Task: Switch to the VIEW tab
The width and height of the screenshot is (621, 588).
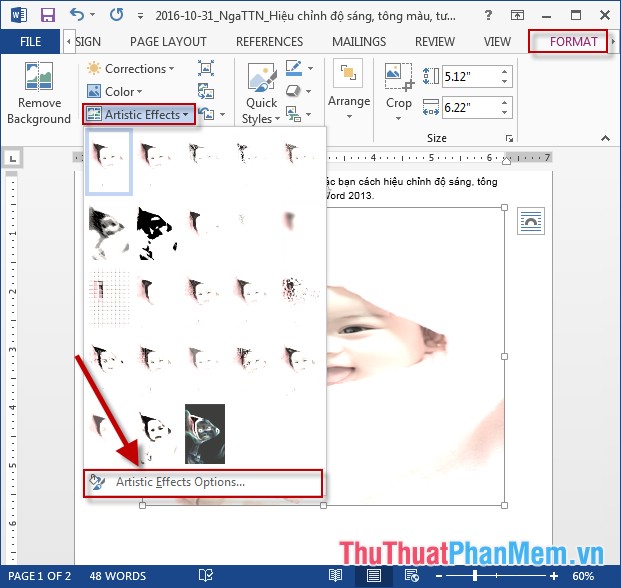Action: tap(497, 42)
